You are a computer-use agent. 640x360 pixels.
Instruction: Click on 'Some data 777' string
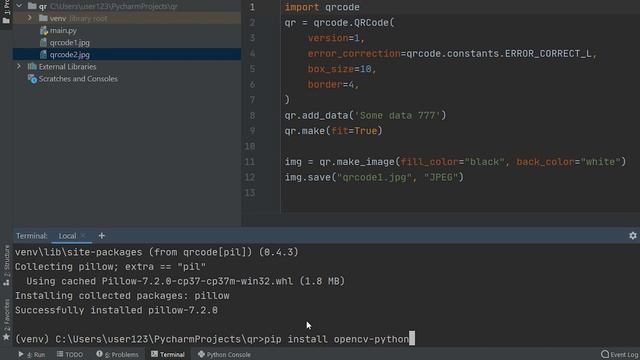click(398, 116)
